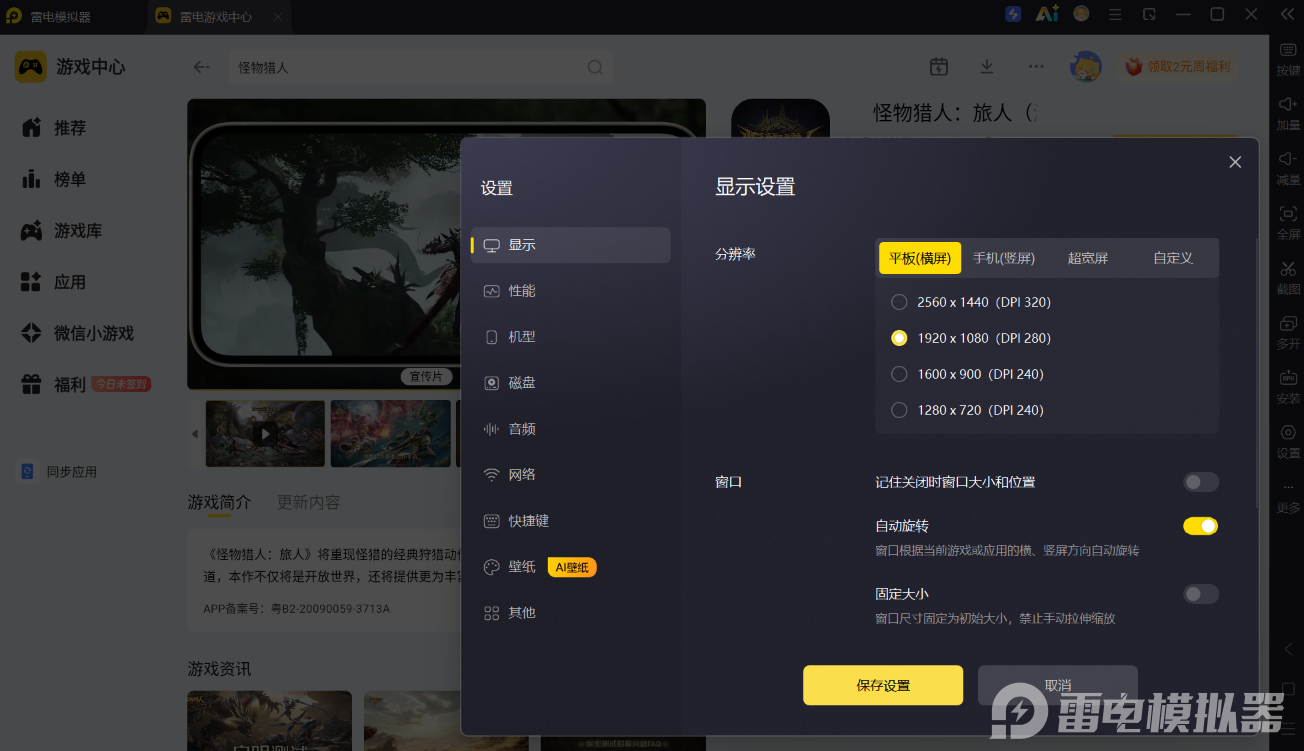
Task: Close the 雷电游戏中心 tab
Action: [x=278, y=17]
